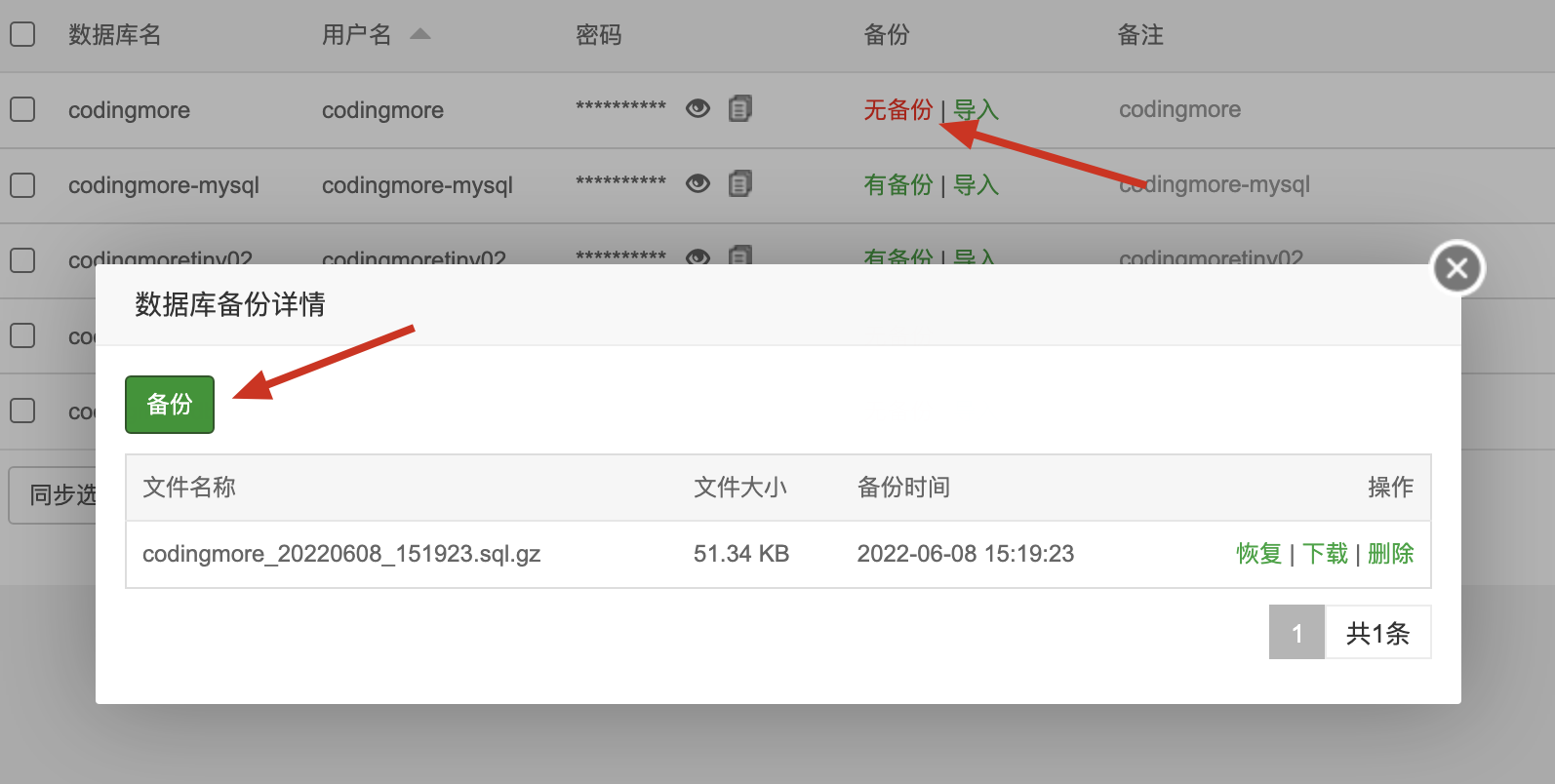This screenshot has width=1555, height=784.
Task: Click 导入 import for codingmore-mysql row
Action: (x=976, y=185)
